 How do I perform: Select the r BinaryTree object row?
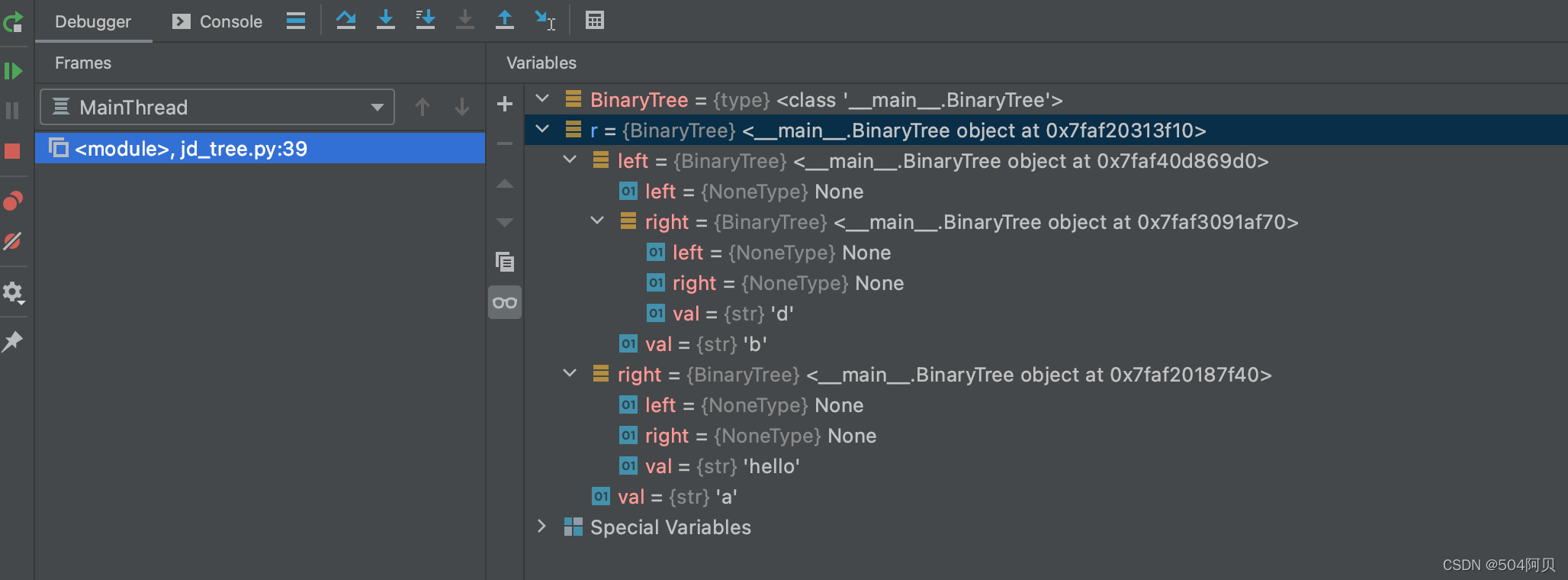pyautogui.click(x=1046, y=130)
